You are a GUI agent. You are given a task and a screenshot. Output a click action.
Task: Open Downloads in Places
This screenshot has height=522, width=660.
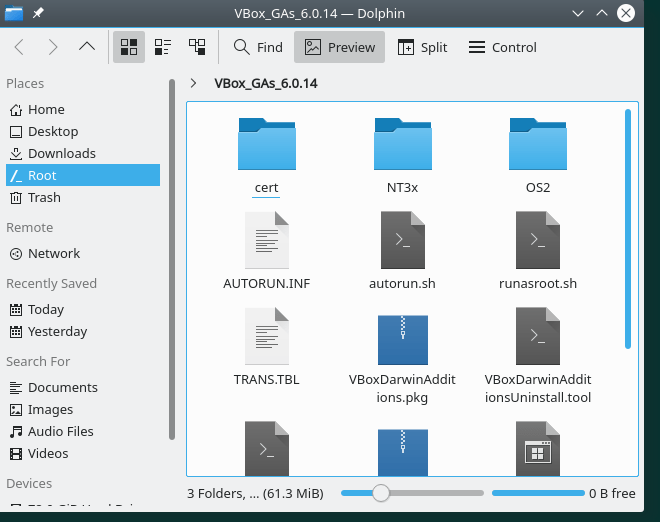[83, 154]
